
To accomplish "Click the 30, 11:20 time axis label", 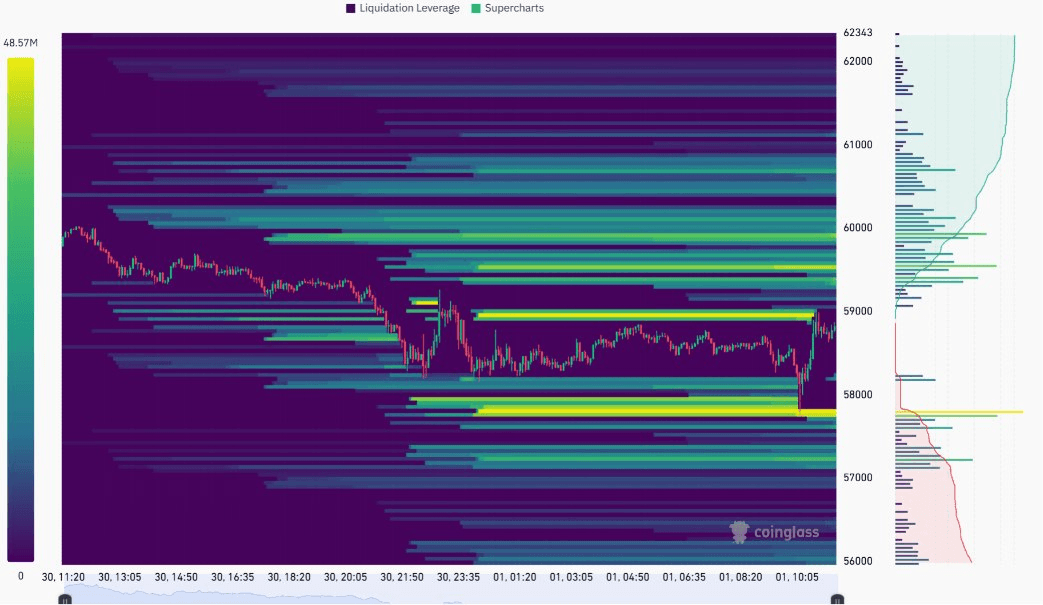I will click(x=63, y=577).
